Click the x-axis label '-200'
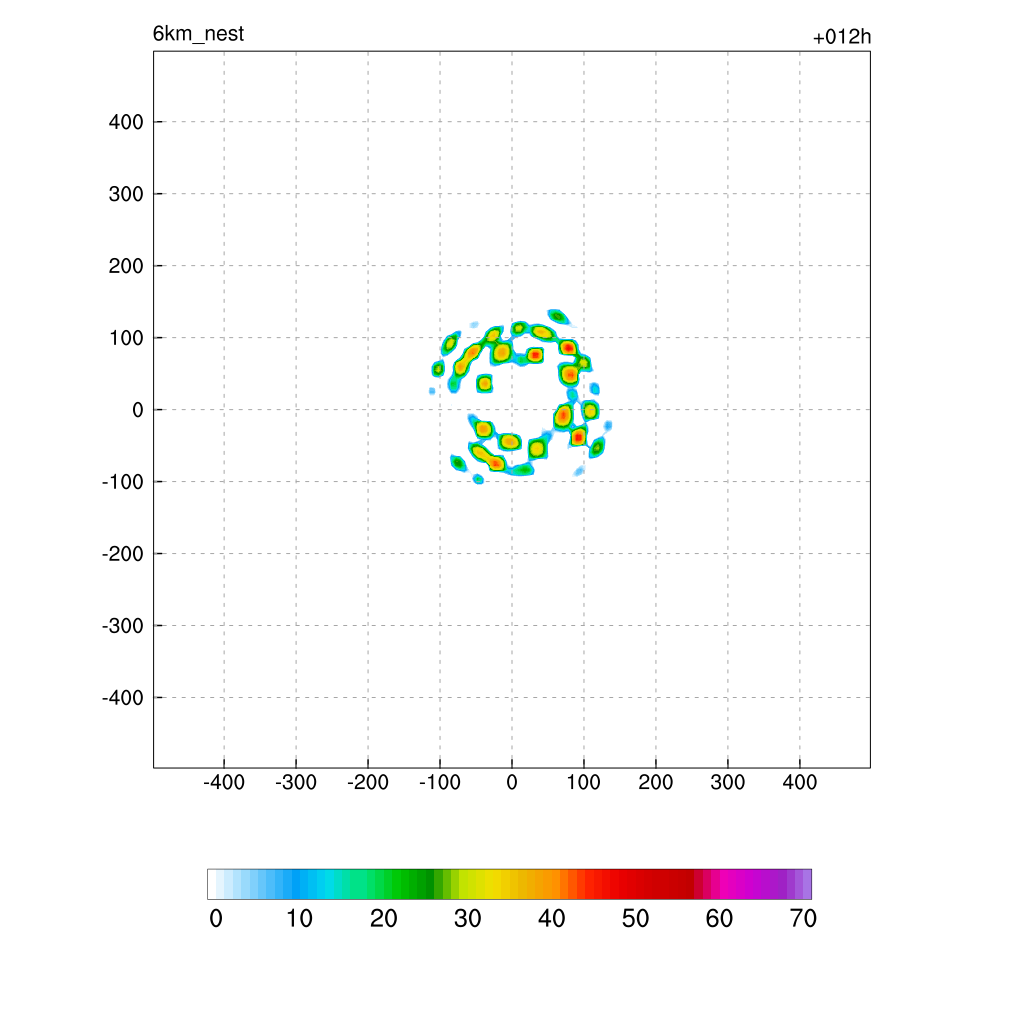Viewport: 1024px width, 1024px height. click(368, 782)
